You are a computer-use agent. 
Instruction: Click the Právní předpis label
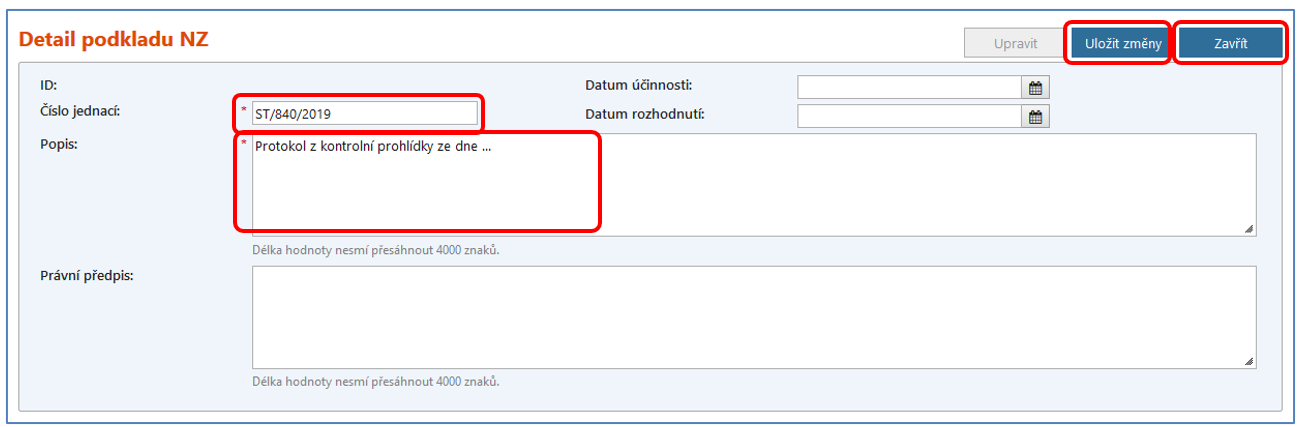[x=87, y=275]
